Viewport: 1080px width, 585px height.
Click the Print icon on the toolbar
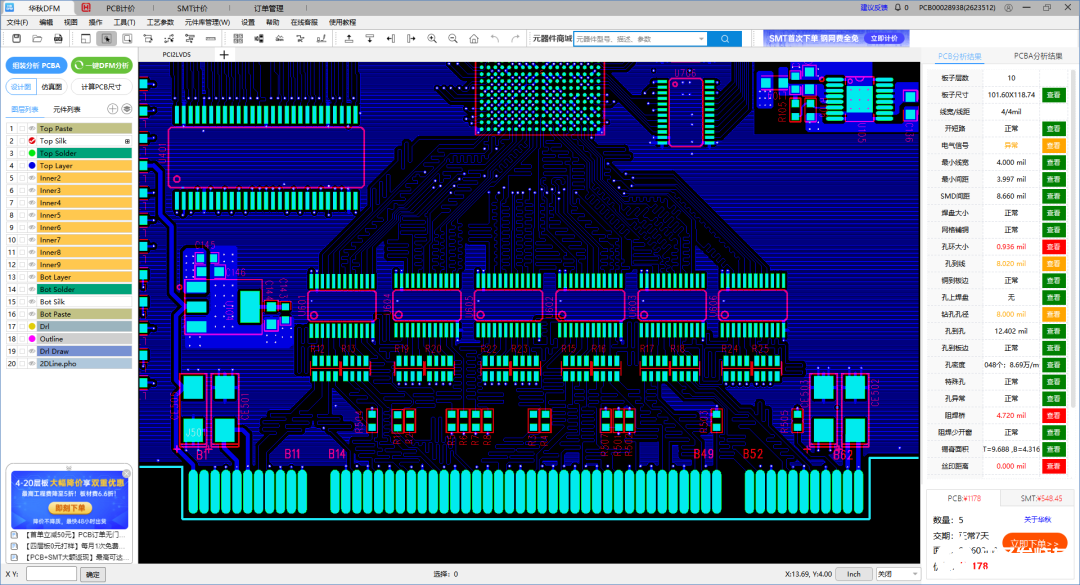(55, 40)
